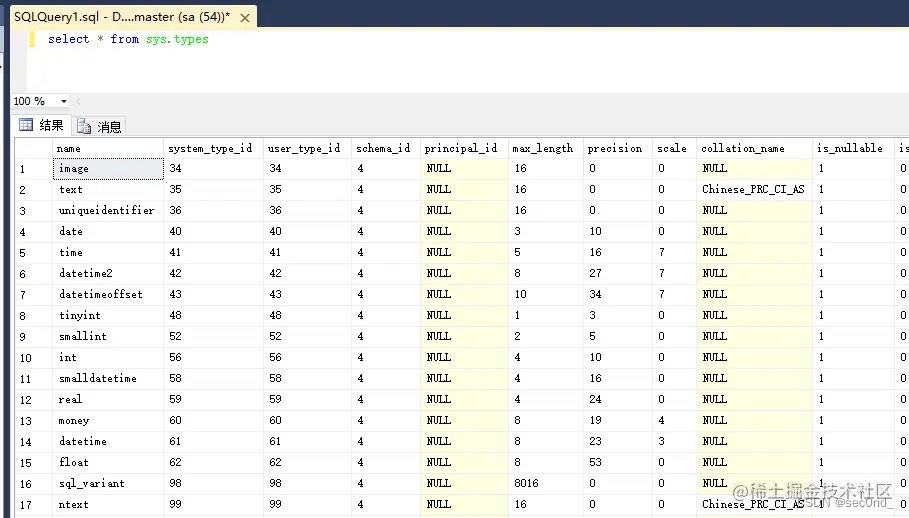Click the user_type_id column header
The height and width of the screenshot is (518, 909).
pyautogui.click(x=307, y=148)
